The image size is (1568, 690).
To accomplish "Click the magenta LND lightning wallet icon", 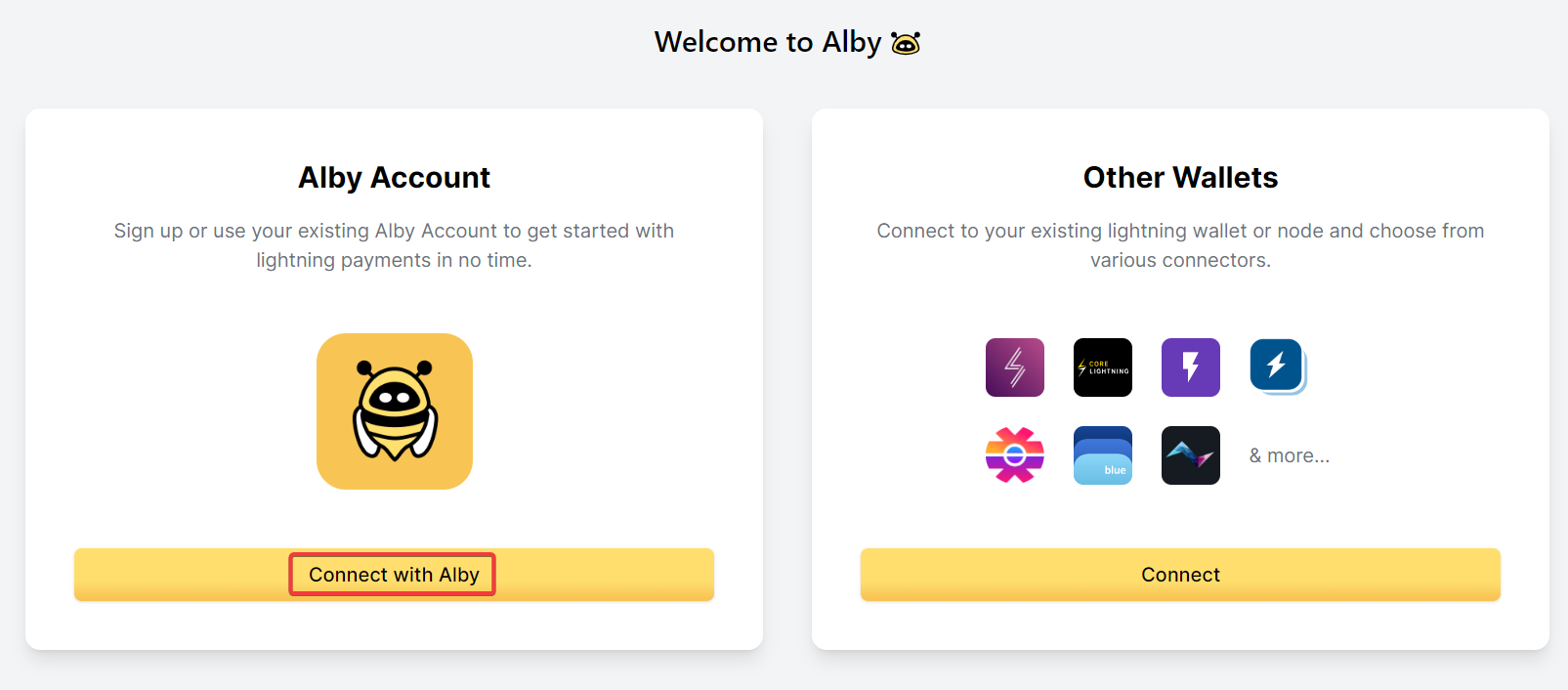I will tap(1014, 367).
